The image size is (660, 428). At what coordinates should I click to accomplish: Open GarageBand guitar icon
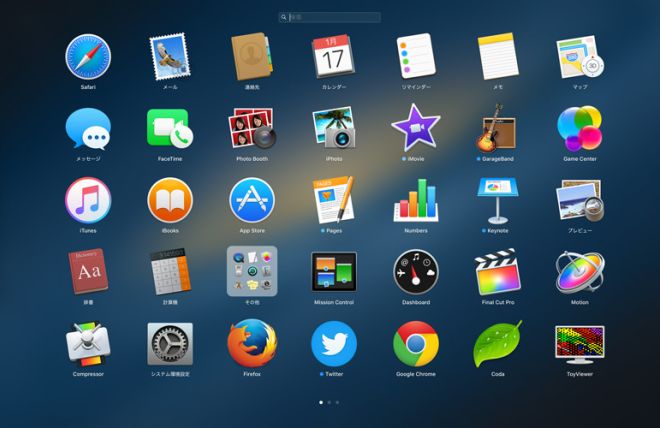pyautogui.click(x=496, y=129)
